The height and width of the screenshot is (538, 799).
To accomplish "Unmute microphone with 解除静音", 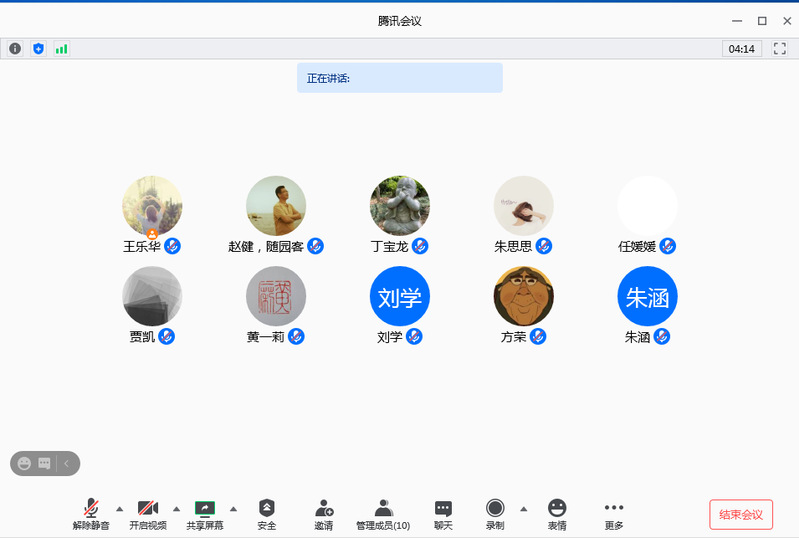I will click(x=91, y=514).
